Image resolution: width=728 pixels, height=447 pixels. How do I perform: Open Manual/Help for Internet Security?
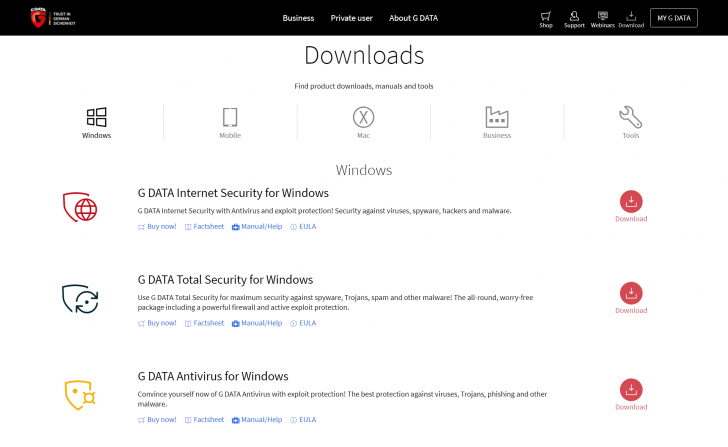(x=257, y=227)
